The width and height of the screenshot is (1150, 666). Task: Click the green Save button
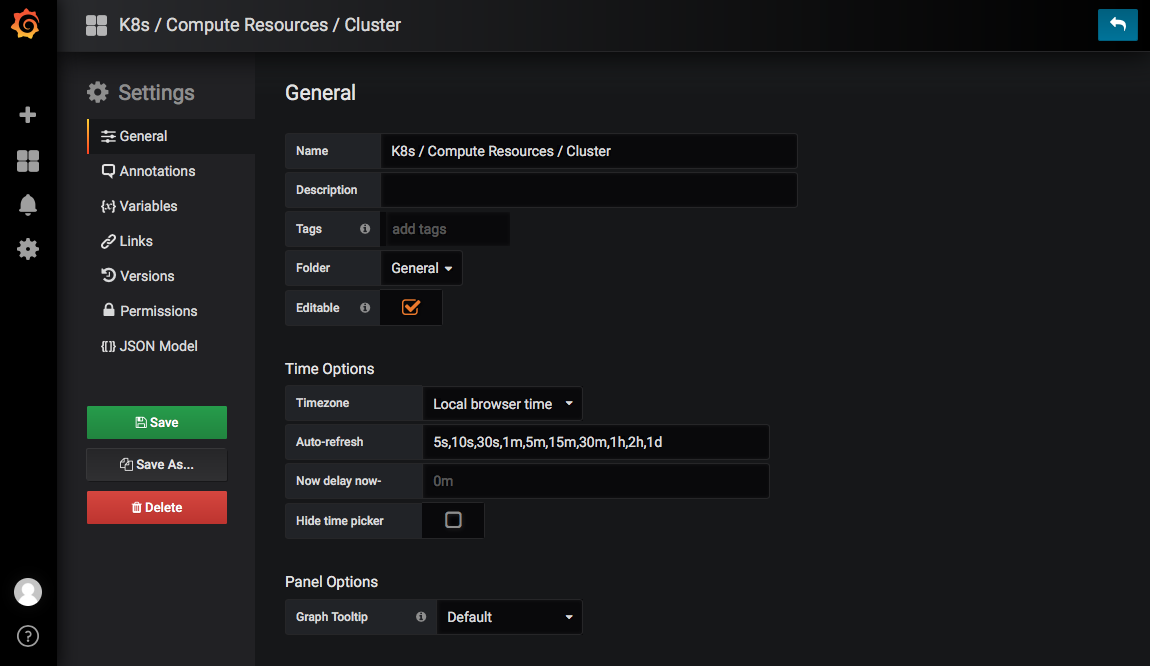point(157,422)
